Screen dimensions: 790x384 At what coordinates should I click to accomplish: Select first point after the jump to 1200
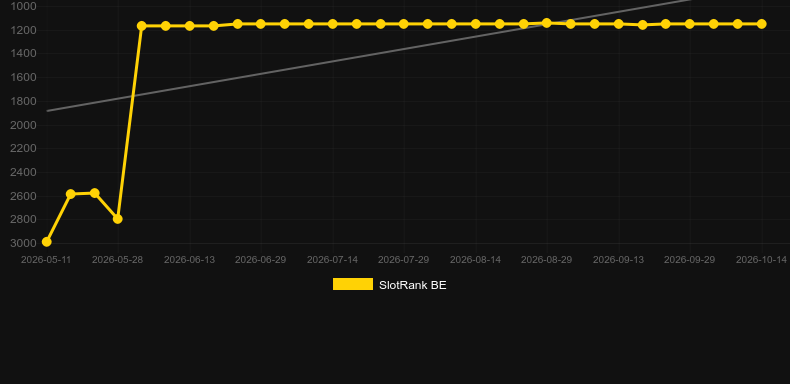pos(142,26)
